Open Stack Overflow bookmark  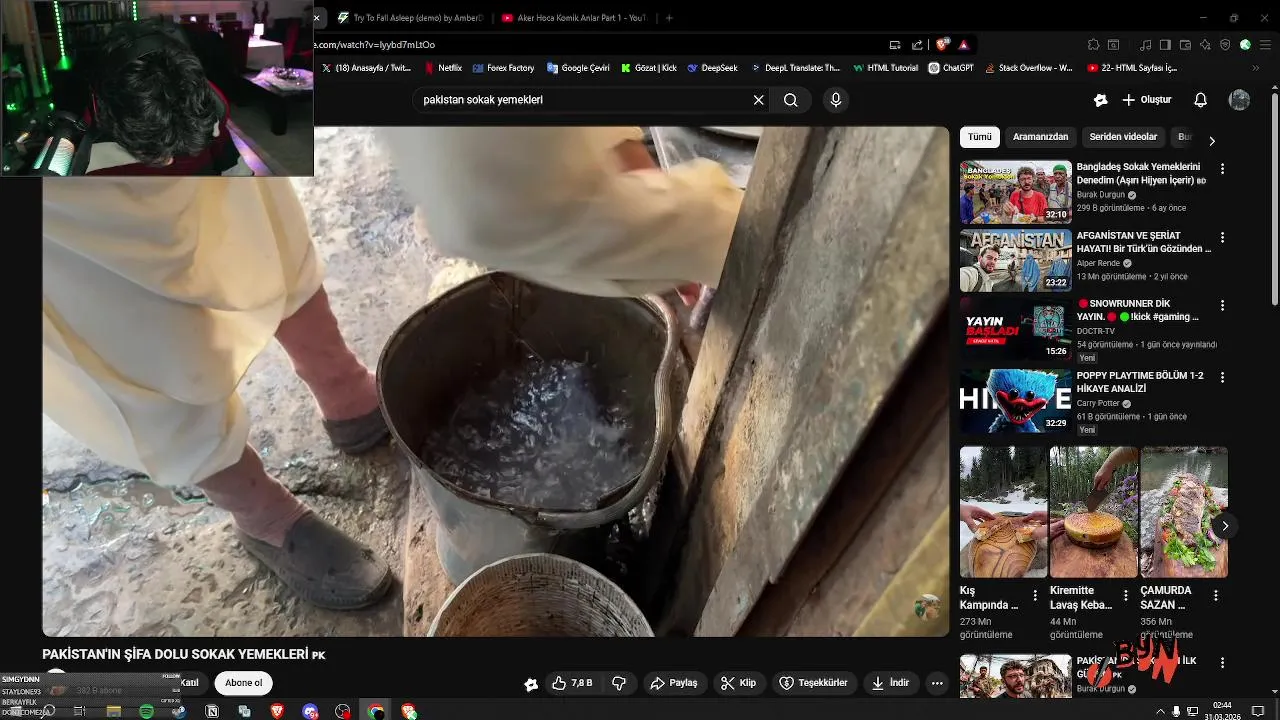1028,68
